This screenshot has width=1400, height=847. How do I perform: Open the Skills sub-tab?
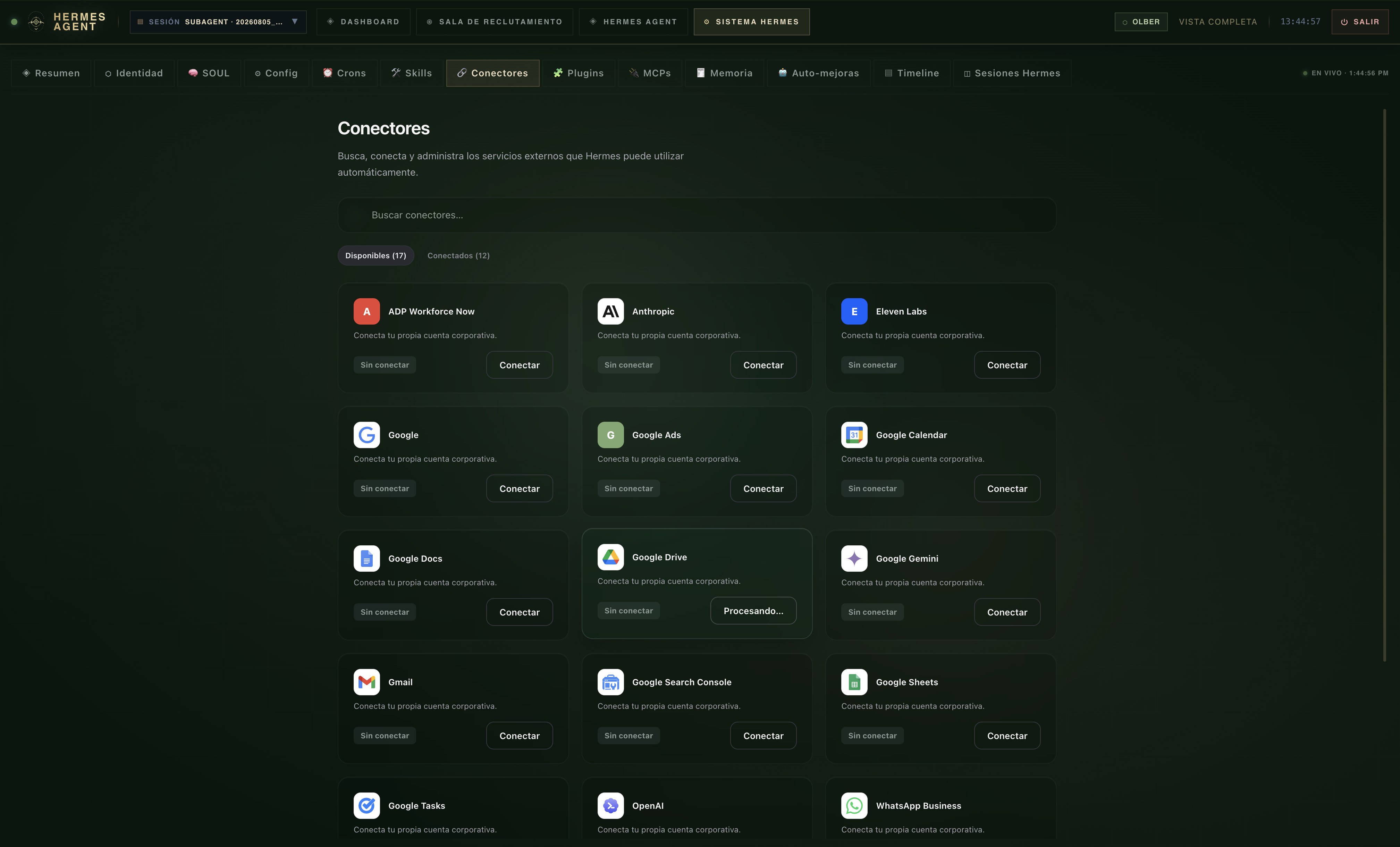411,73
